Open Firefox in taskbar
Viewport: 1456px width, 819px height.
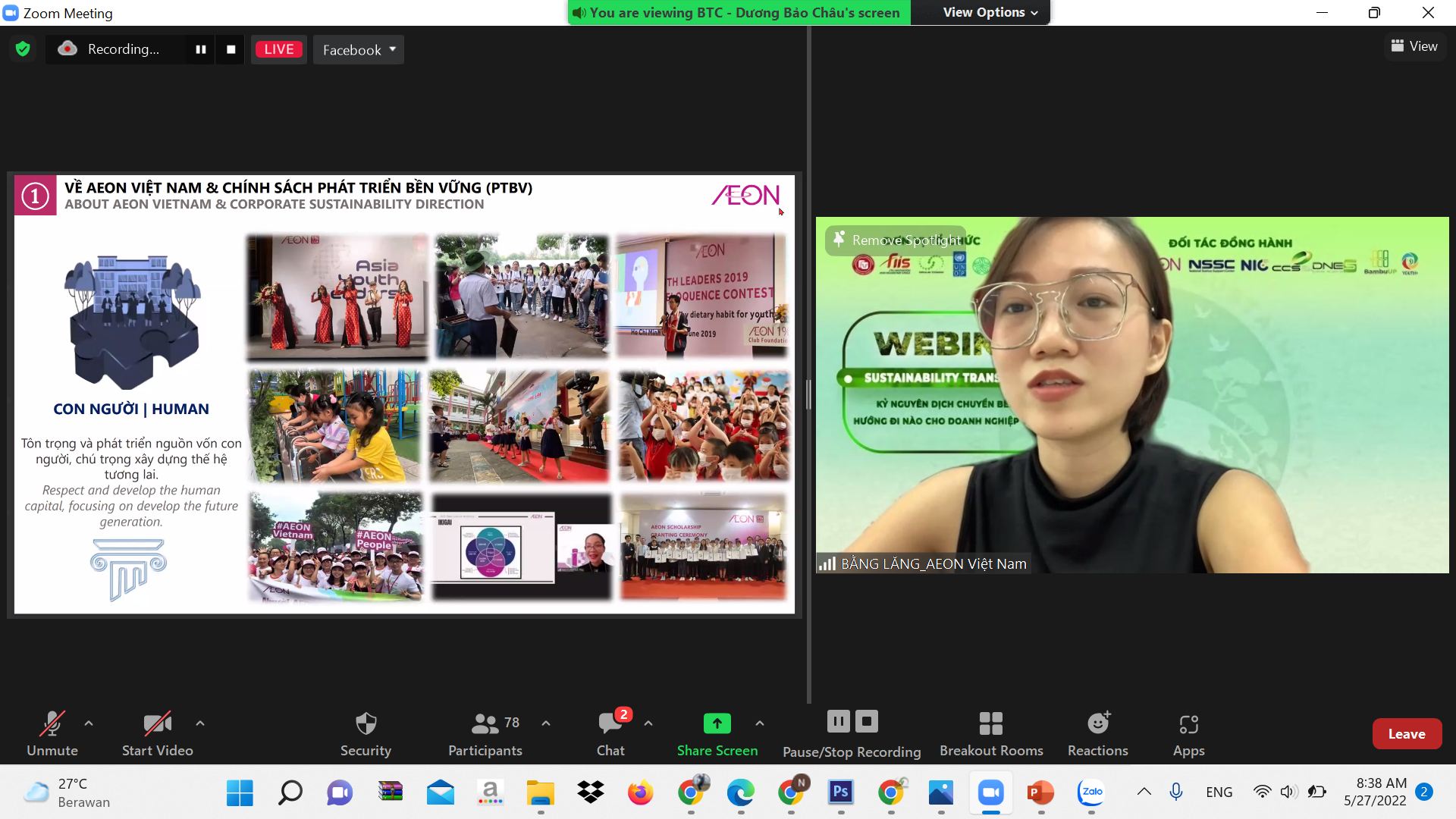pos(641,792)
